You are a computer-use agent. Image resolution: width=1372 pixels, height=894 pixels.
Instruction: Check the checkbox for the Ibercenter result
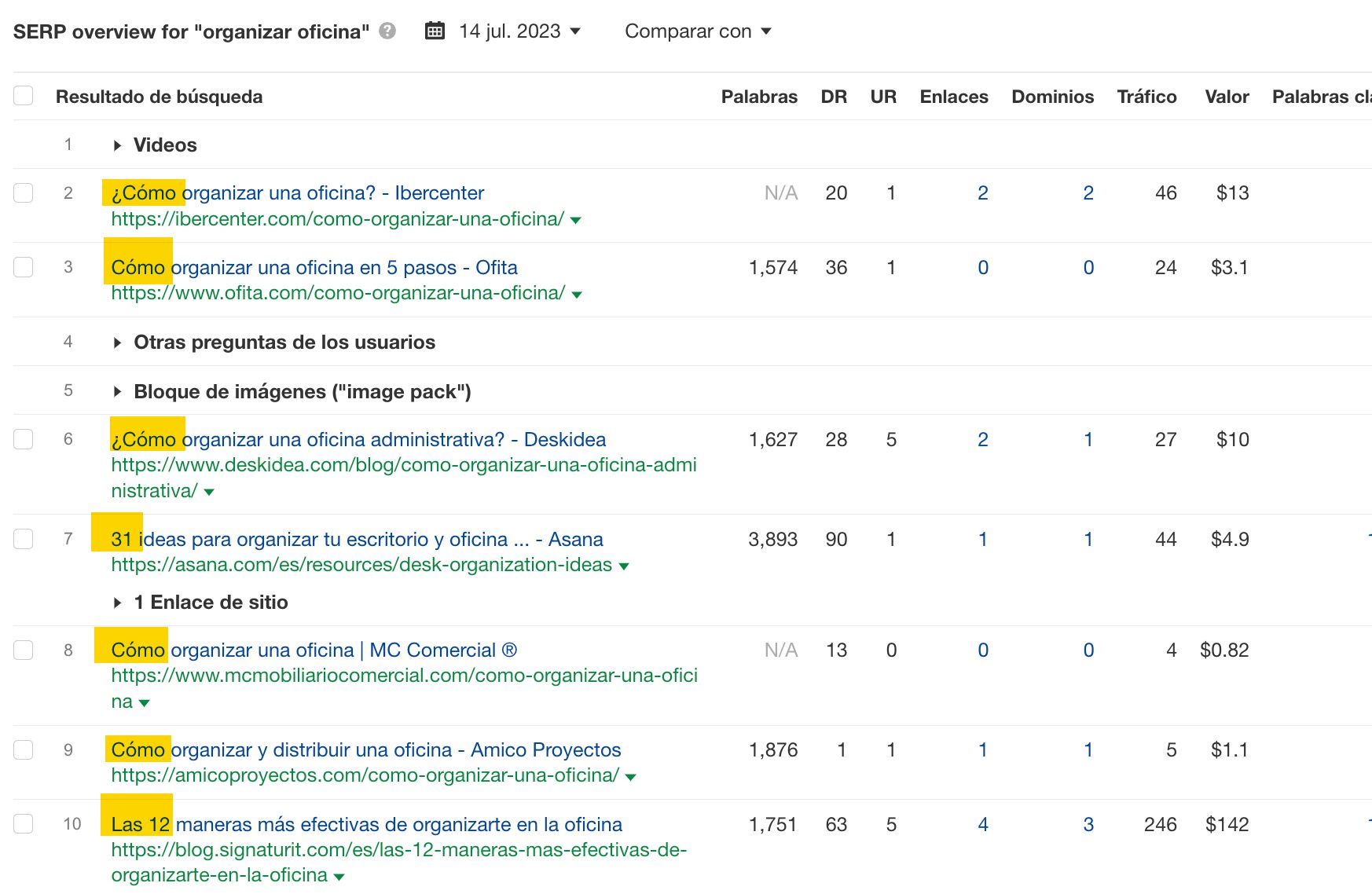[x=23, y=192]
